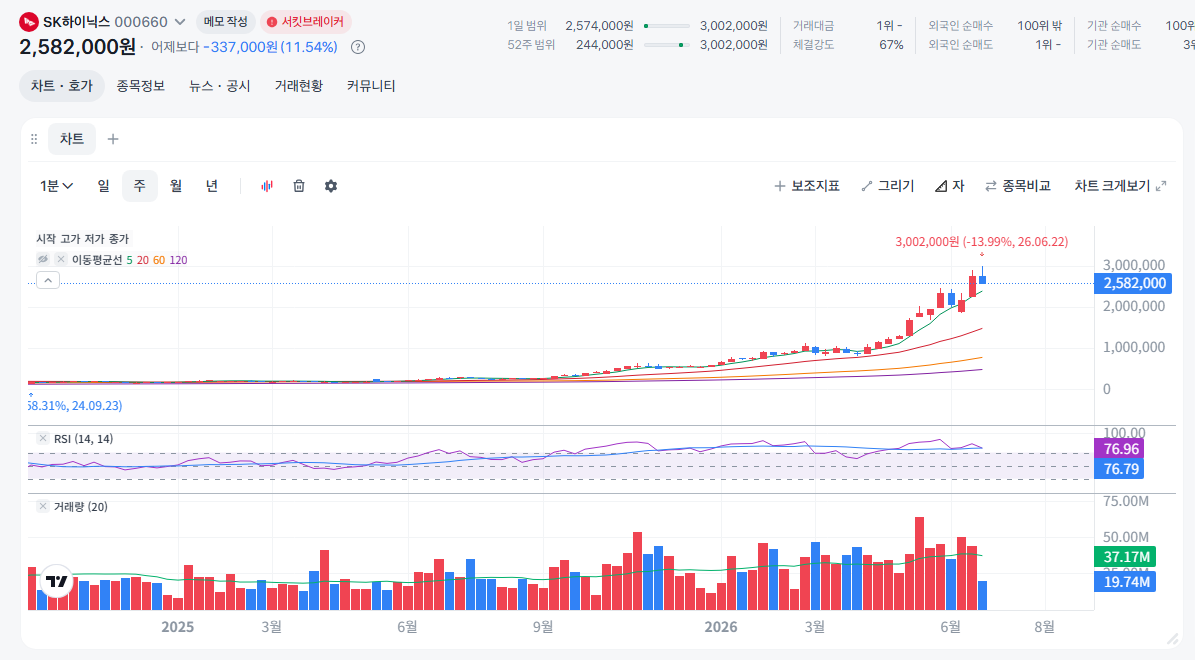
Task: Remove the 이동평균선 indicator with X
Action: click(61, 259)
